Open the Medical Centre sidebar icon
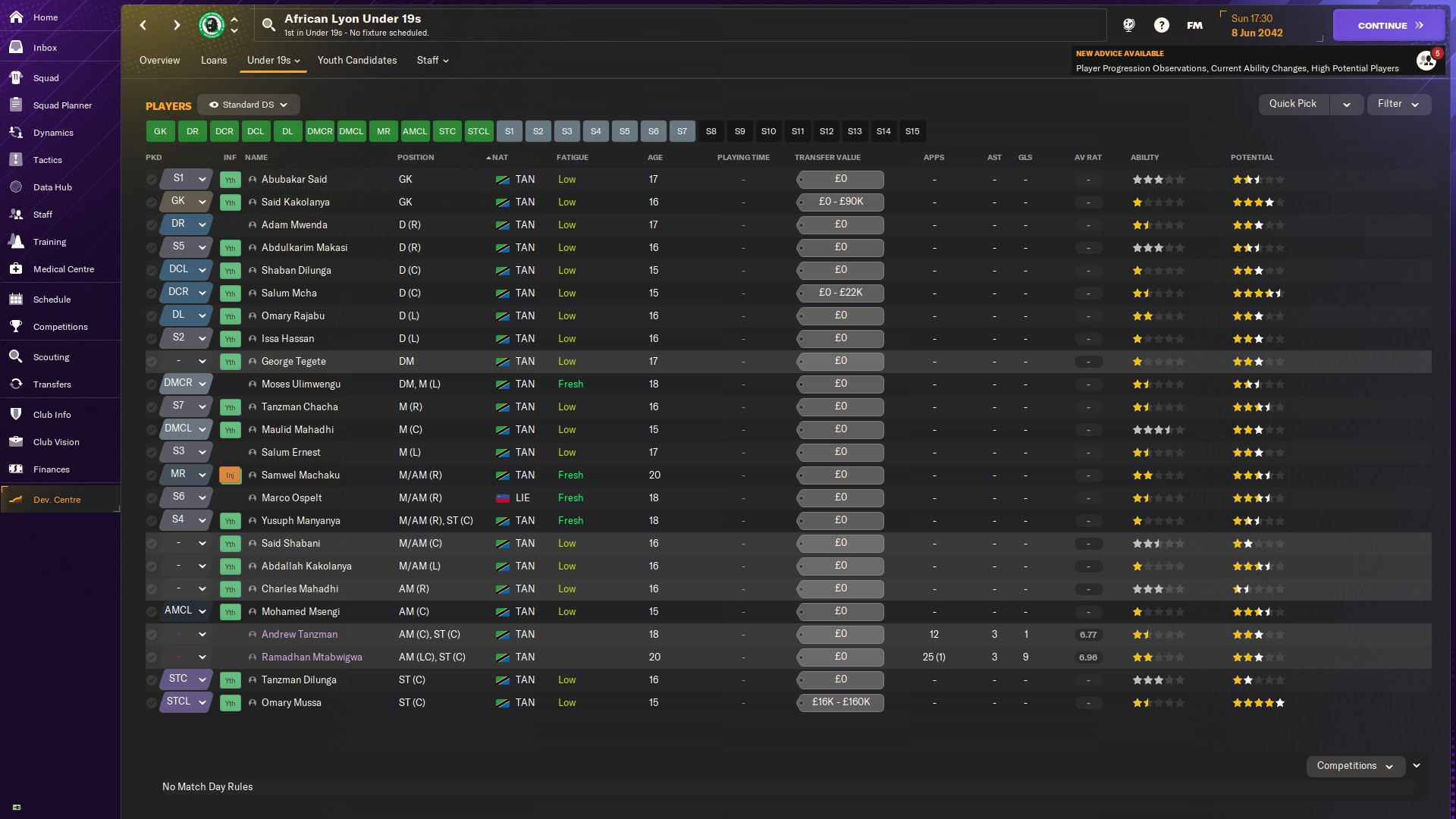This screenshot has width=1456, height=819. click(x=16, y=269)
